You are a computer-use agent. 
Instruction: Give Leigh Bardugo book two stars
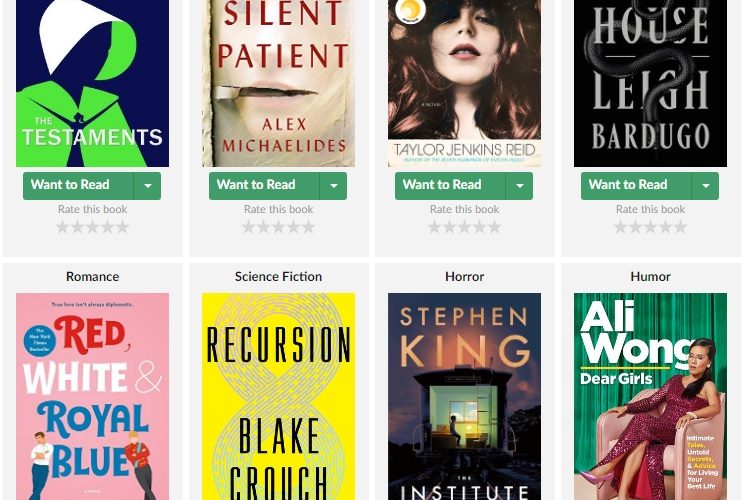point(635,227)
